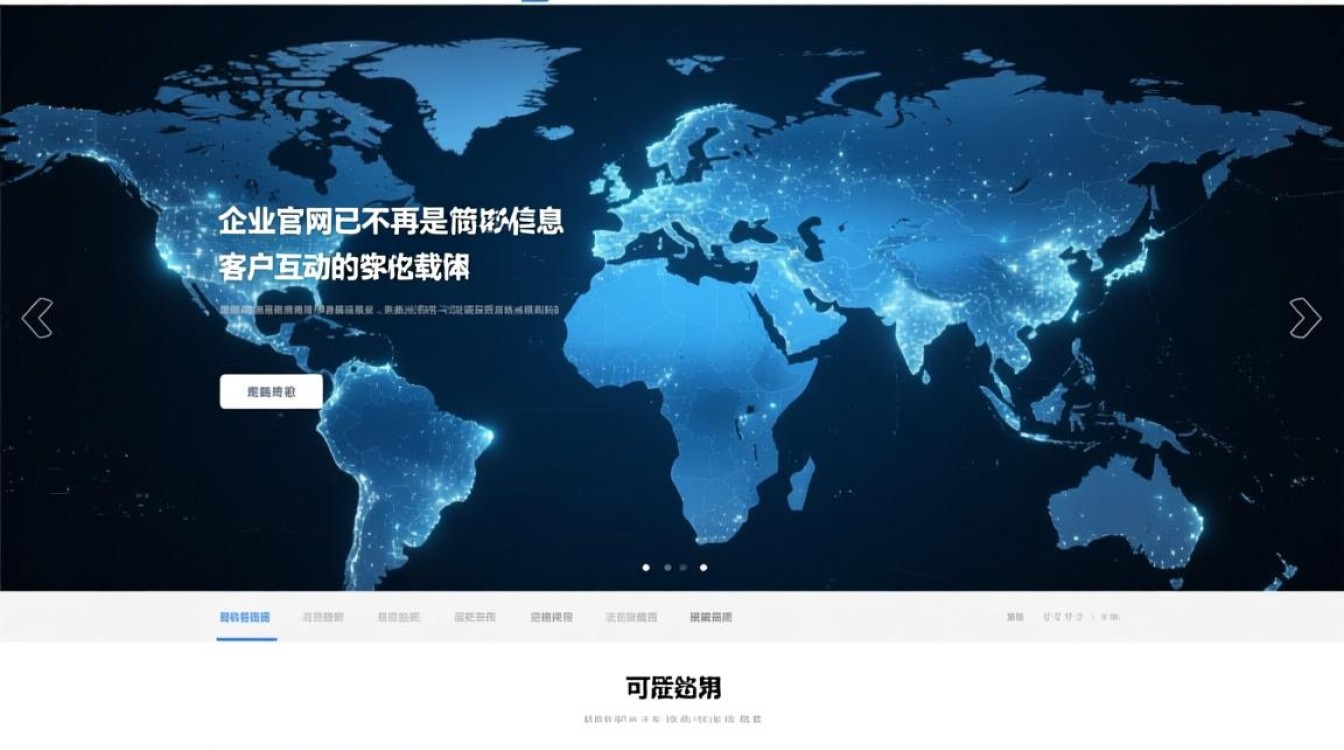The height and width of the screenshot is (750, 1344).
Task: Select the third carousel indicator dot
Action: [684, 568]
